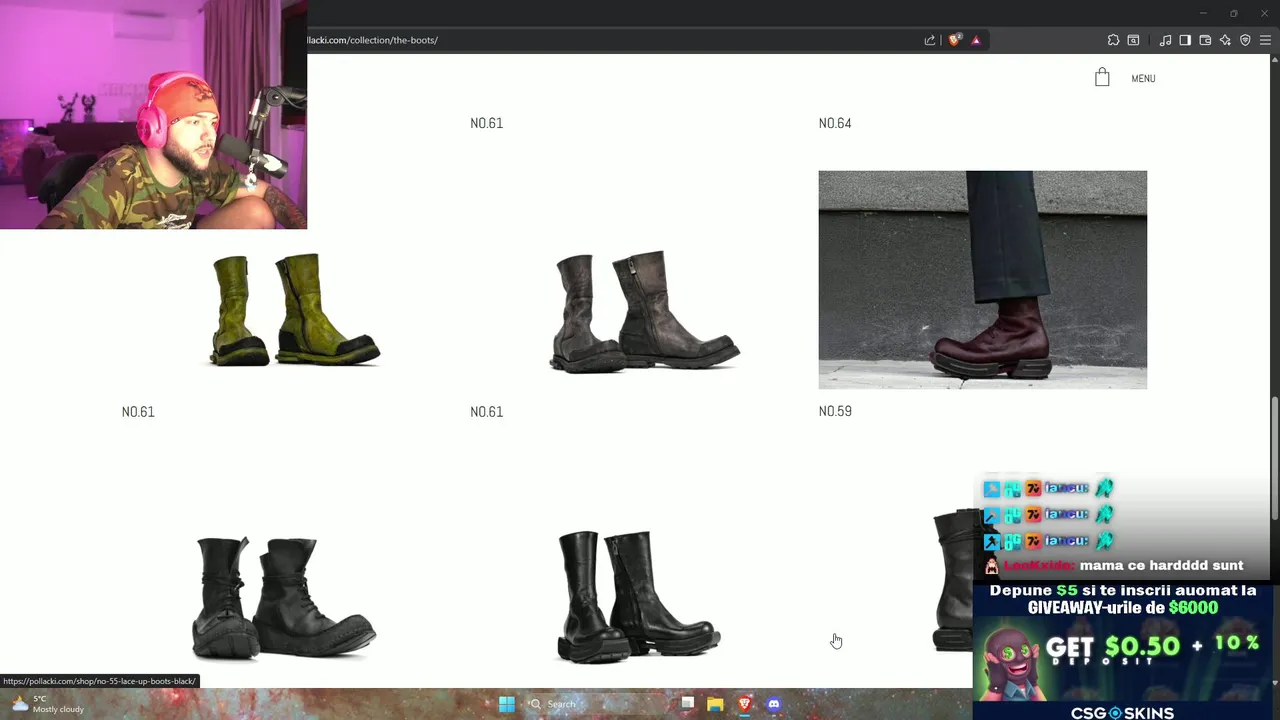Click the share page icon in address bar
1280x720 pixels.
point(930,40)
